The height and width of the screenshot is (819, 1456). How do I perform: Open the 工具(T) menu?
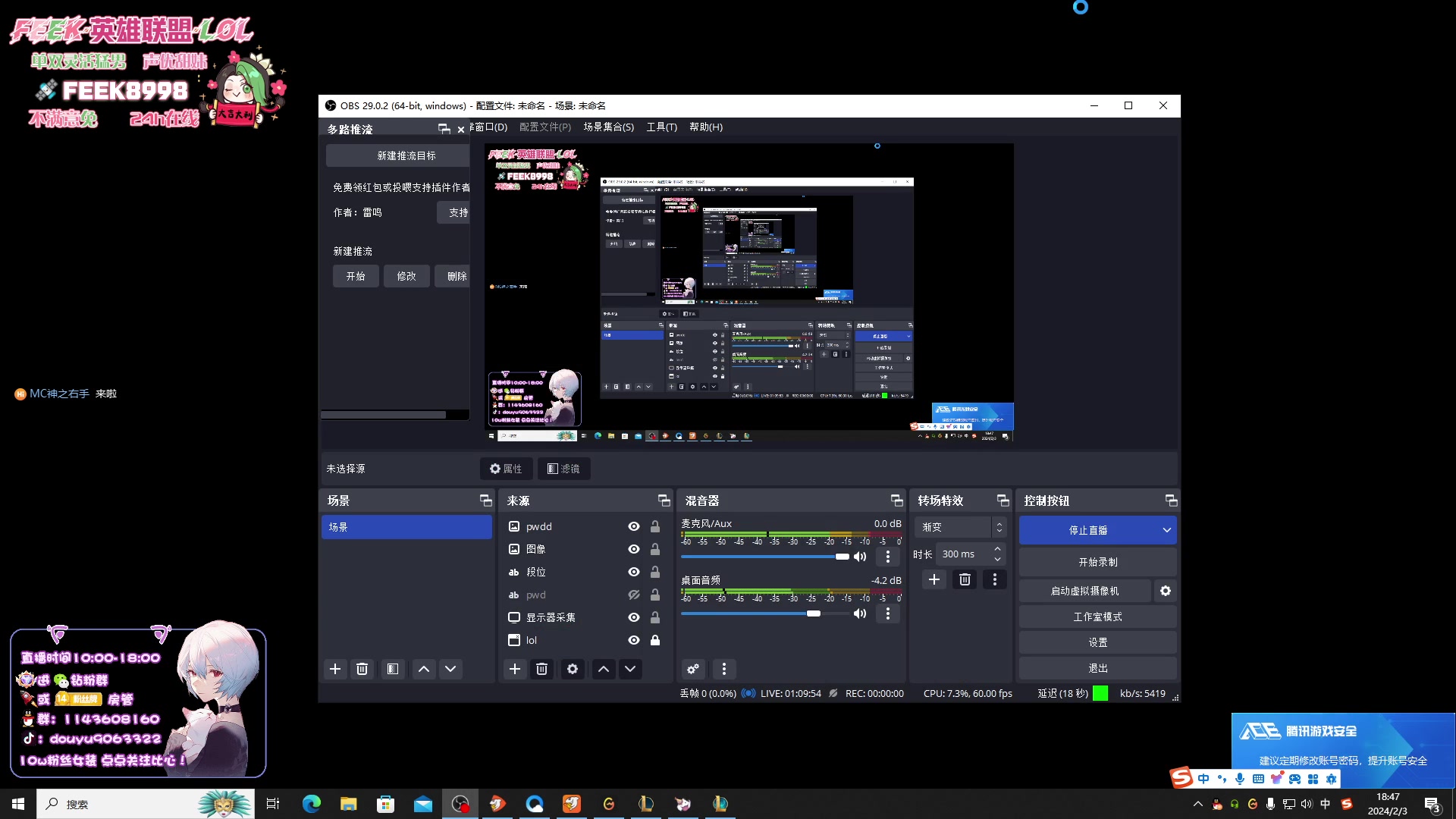click(x=661, y=127)
